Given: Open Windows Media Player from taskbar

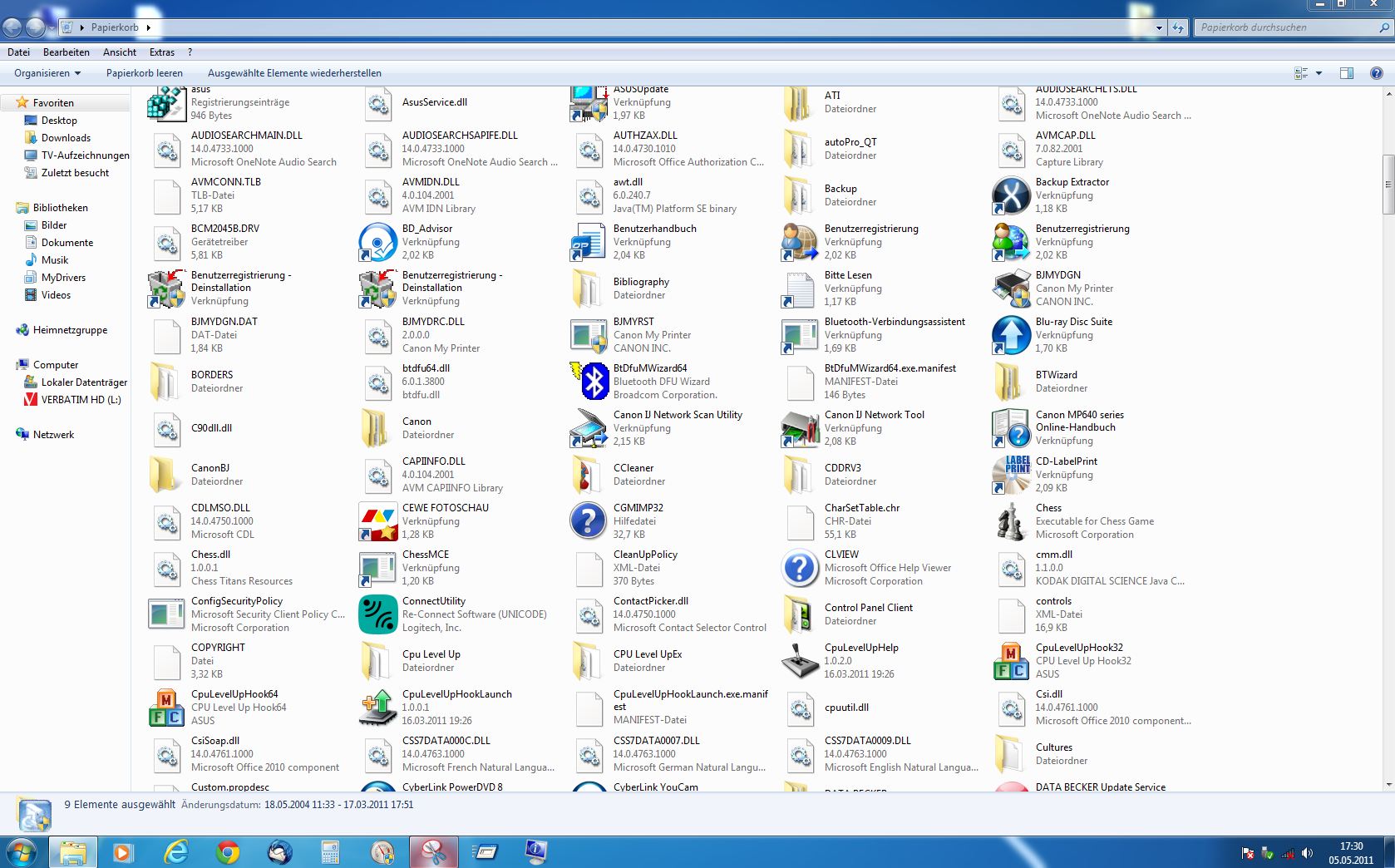Looking at the screenshot, I should point(123,852).
